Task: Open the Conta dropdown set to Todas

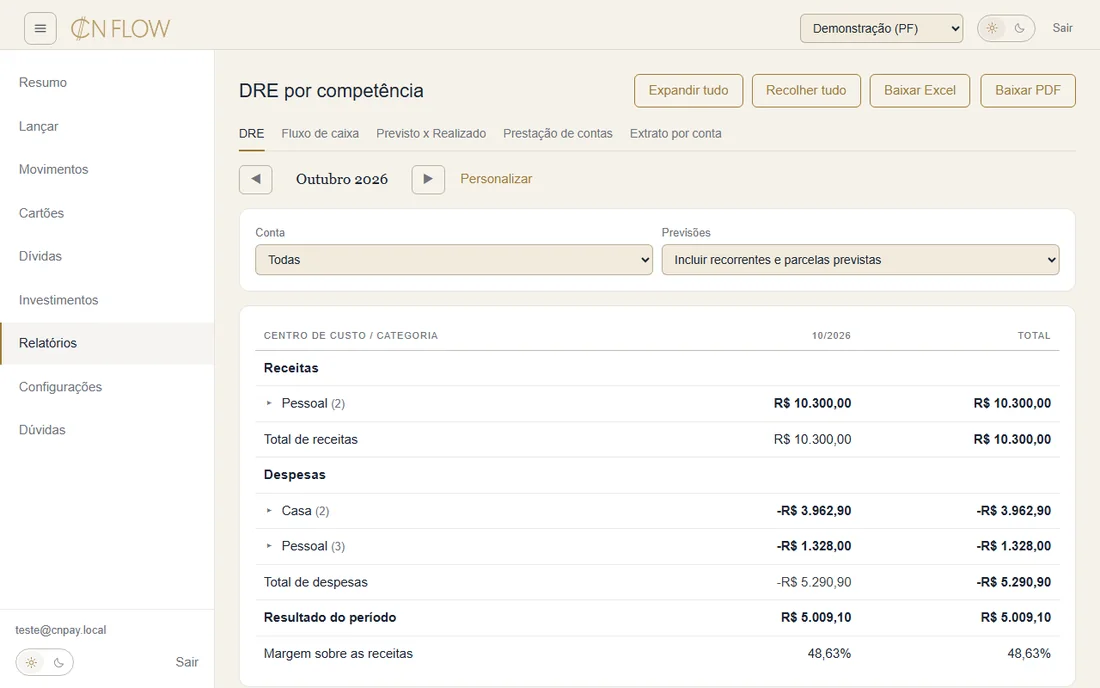Action: point(454,259)
